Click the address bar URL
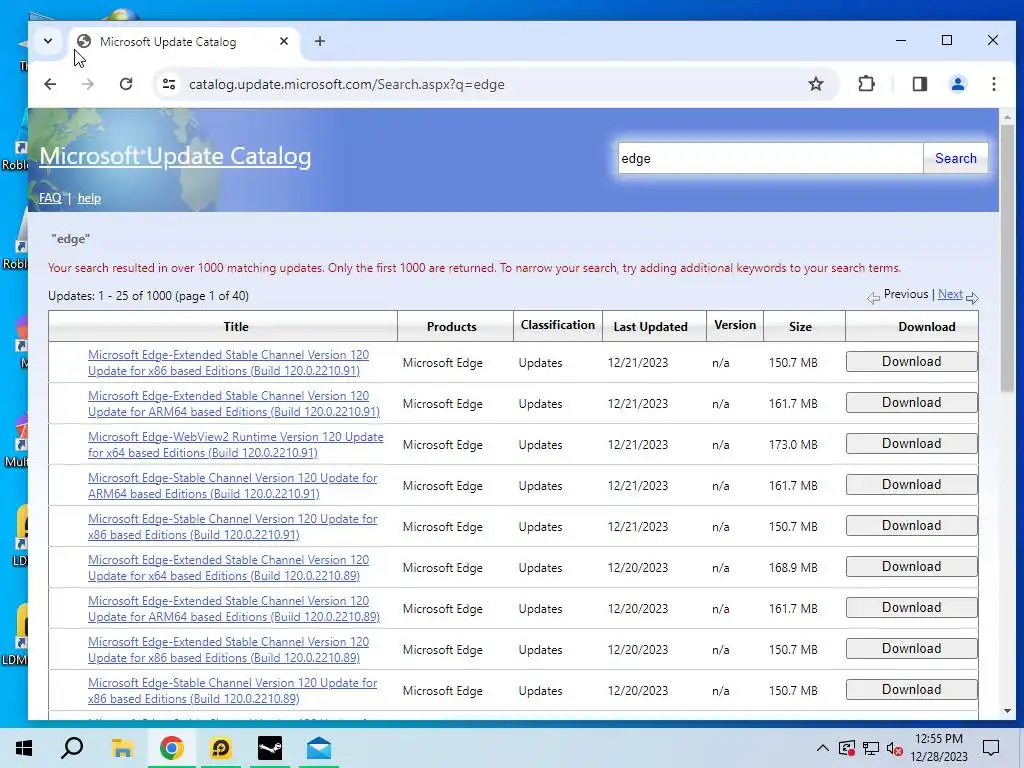Viewport: 1024px width, 768px height. [x=346, y=84]
